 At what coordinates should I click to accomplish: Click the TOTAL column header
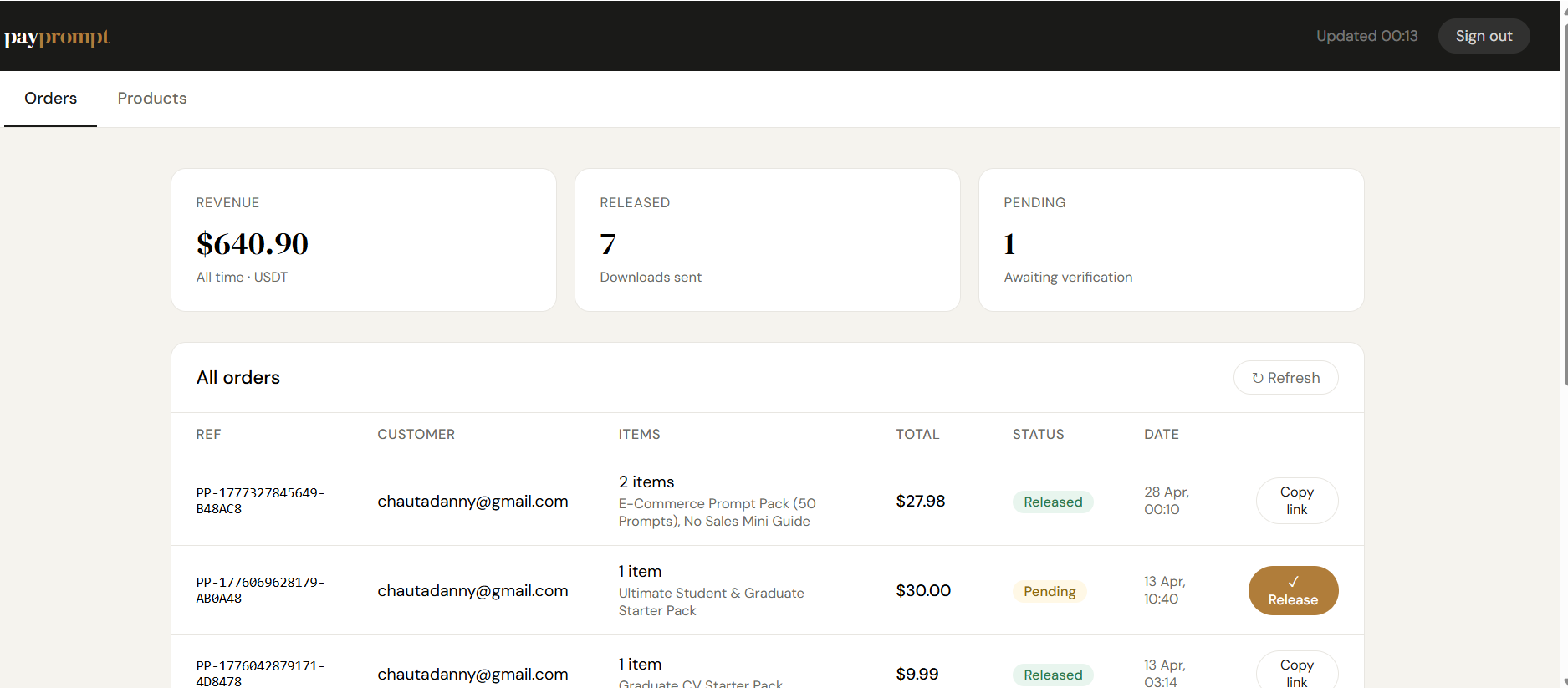point(917,434)
